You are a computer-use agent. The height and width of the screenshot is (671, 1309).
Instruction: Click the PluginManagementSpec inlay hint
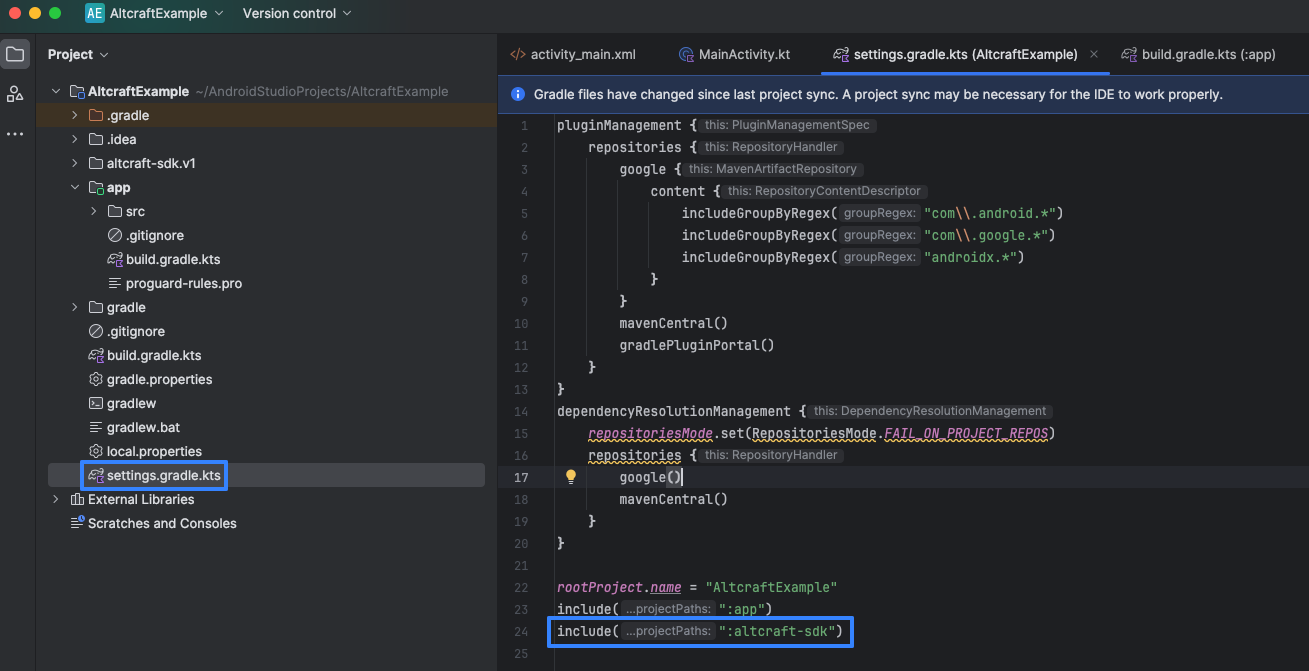pyautogui.click(x=789, y=126)
